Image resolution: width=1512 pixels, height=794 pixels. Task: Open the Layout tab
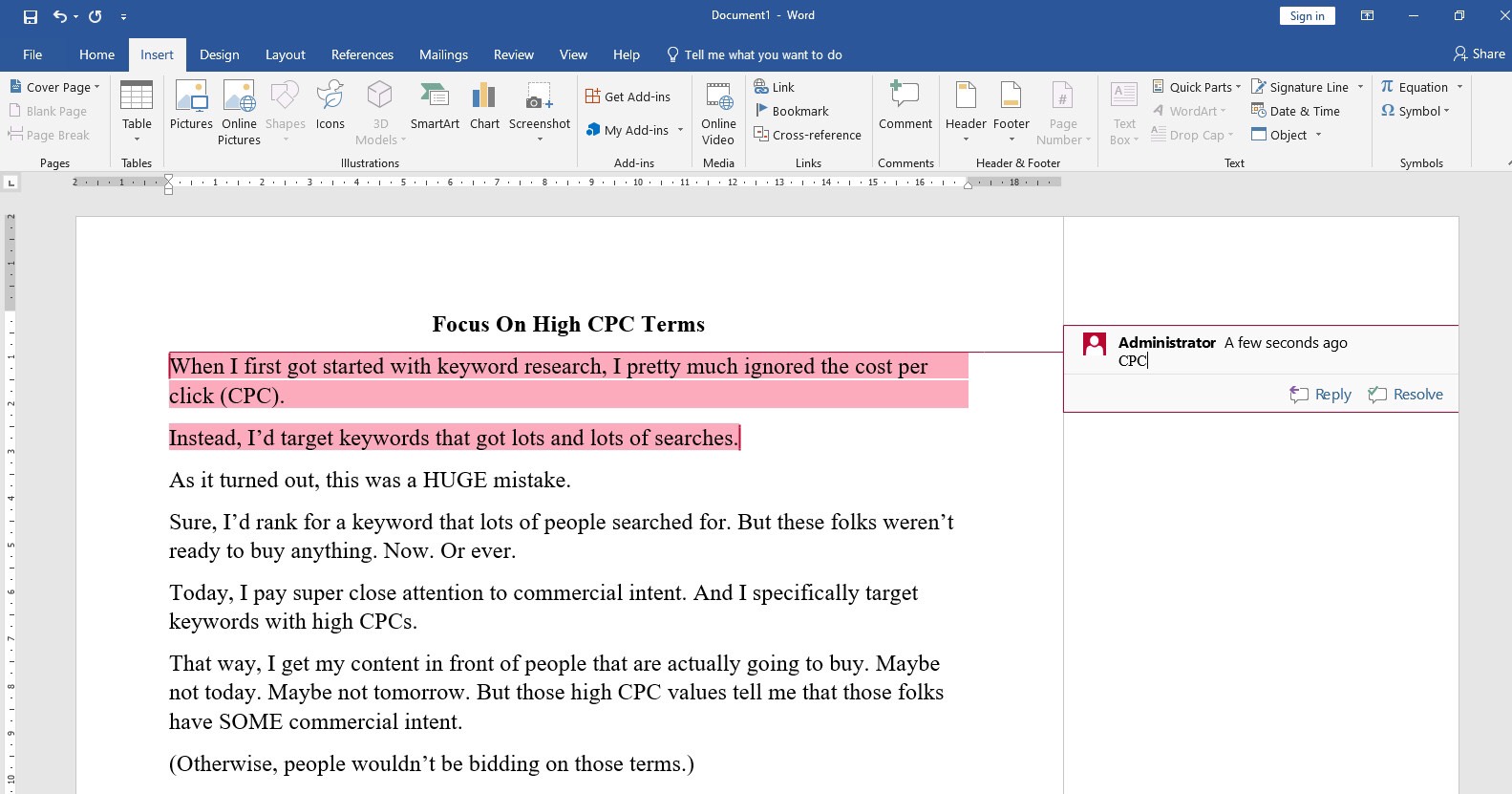(x=285, y=54)
